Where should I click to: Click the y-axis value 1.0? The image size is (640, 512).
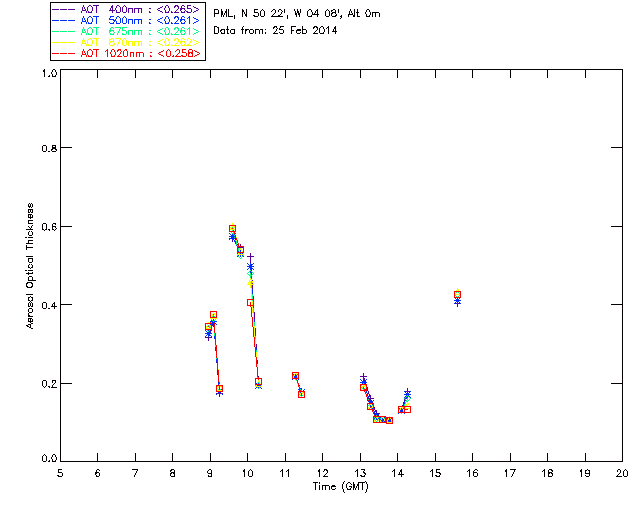click(49, 73)
